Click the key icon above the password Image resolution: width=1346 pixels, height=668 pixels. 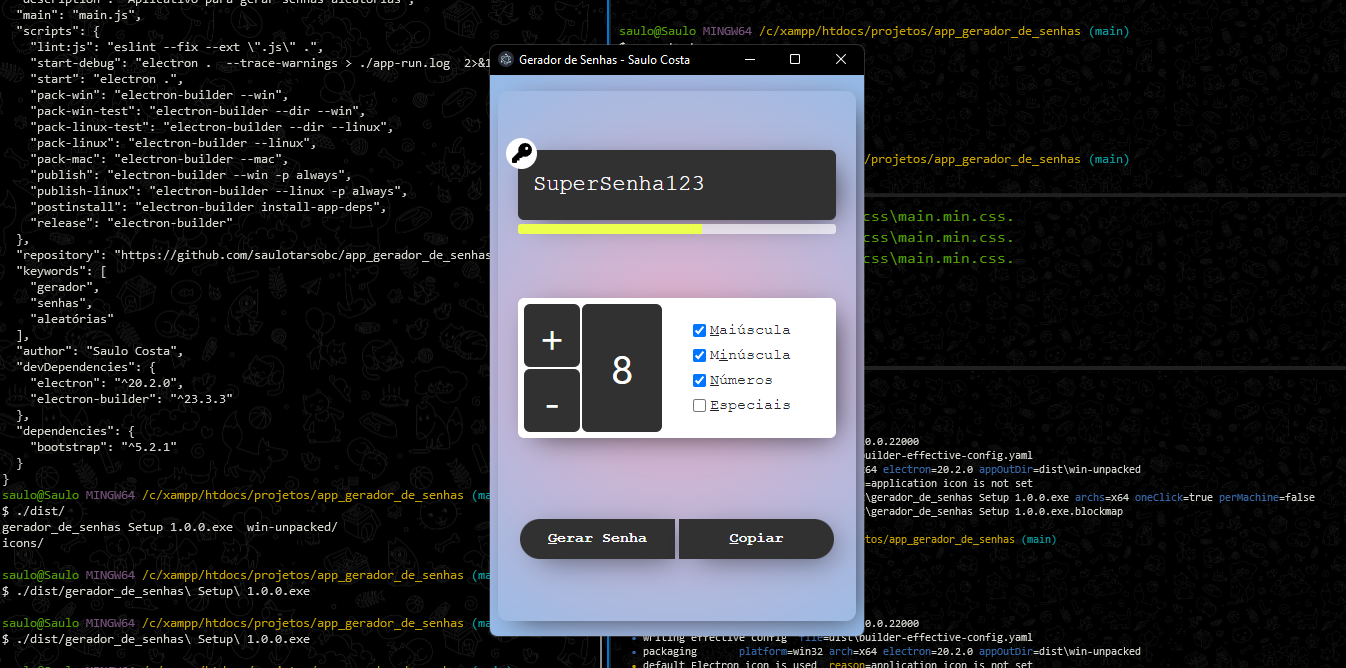(x=522, y=153)
